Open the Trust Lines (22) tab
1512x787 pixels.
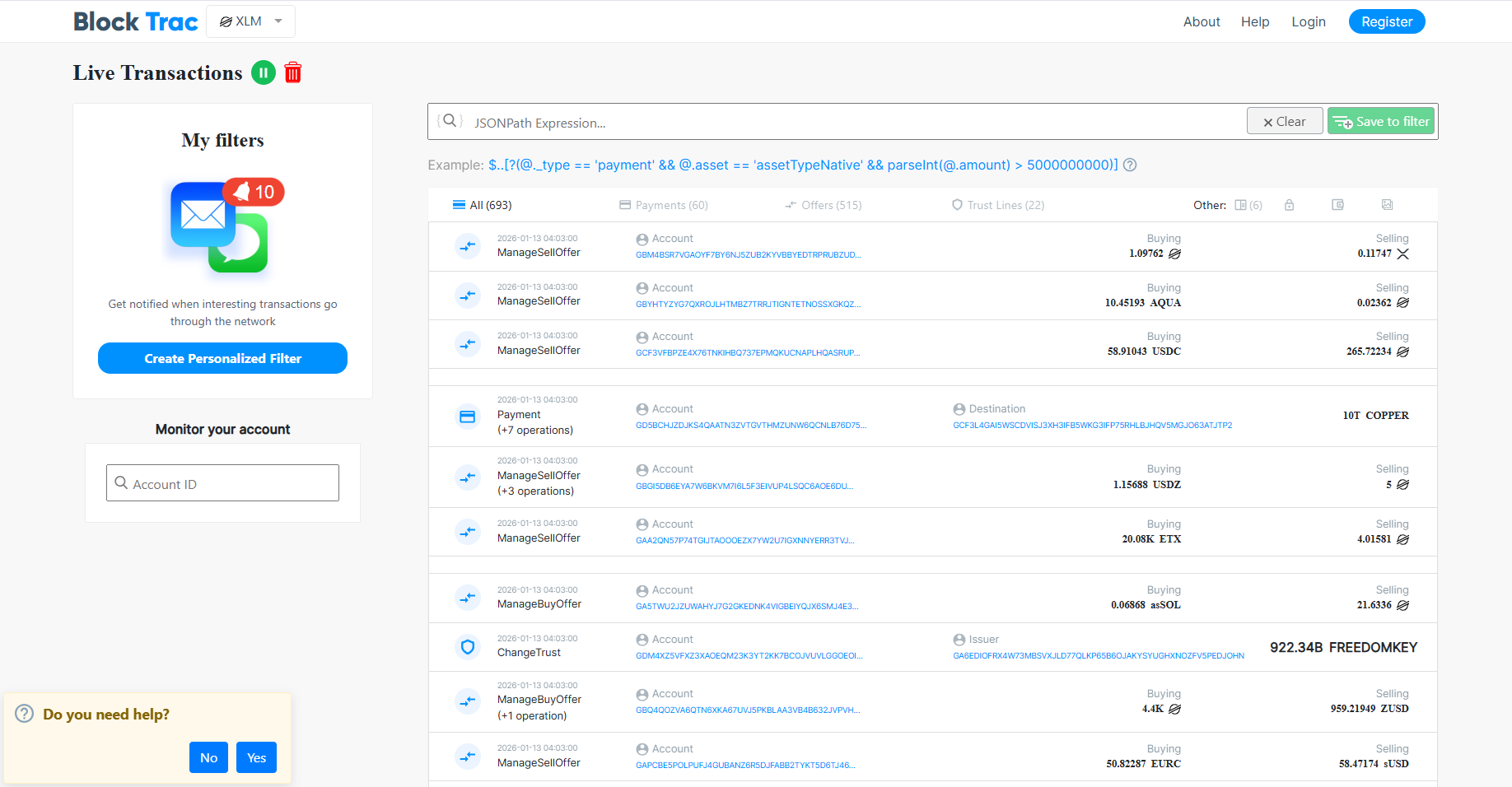pyautogui.click(x=997, y=205)
